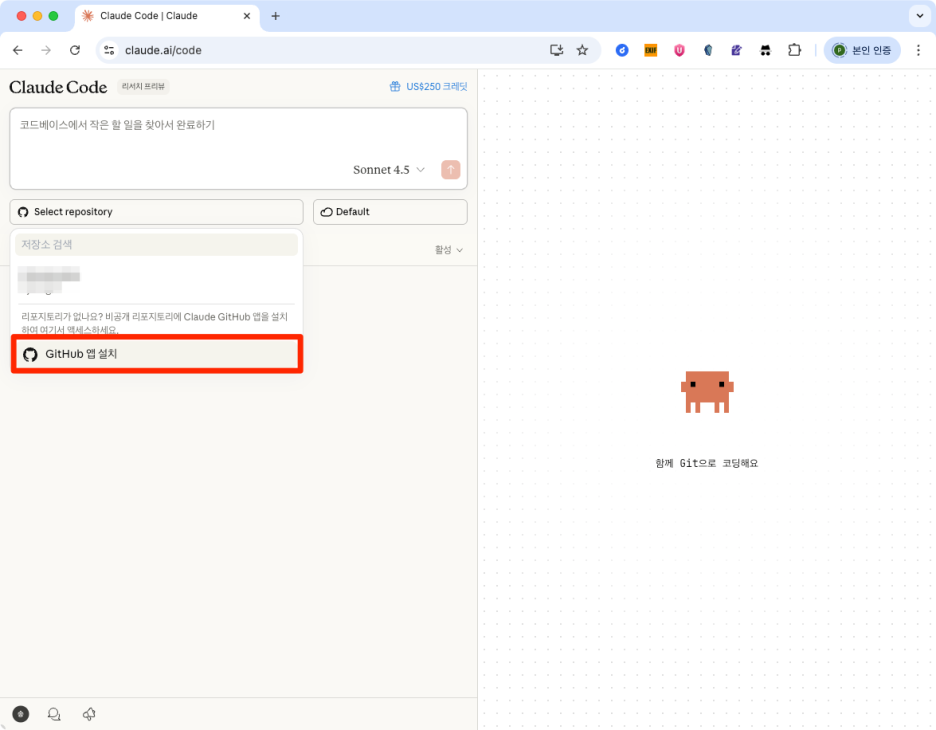Open the Default environment selector
Image resolution: width=936 pixels, height=730 pixels.
tap(390, 212)
